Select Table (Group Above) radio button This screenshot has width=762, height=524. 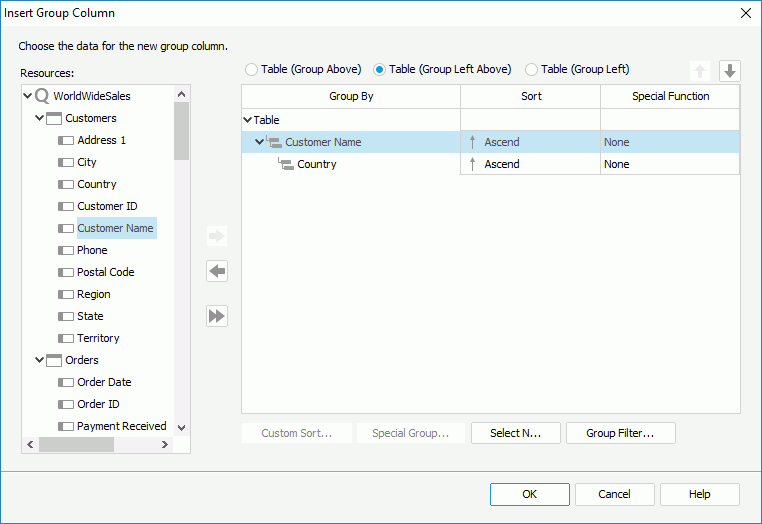(251, 70)
